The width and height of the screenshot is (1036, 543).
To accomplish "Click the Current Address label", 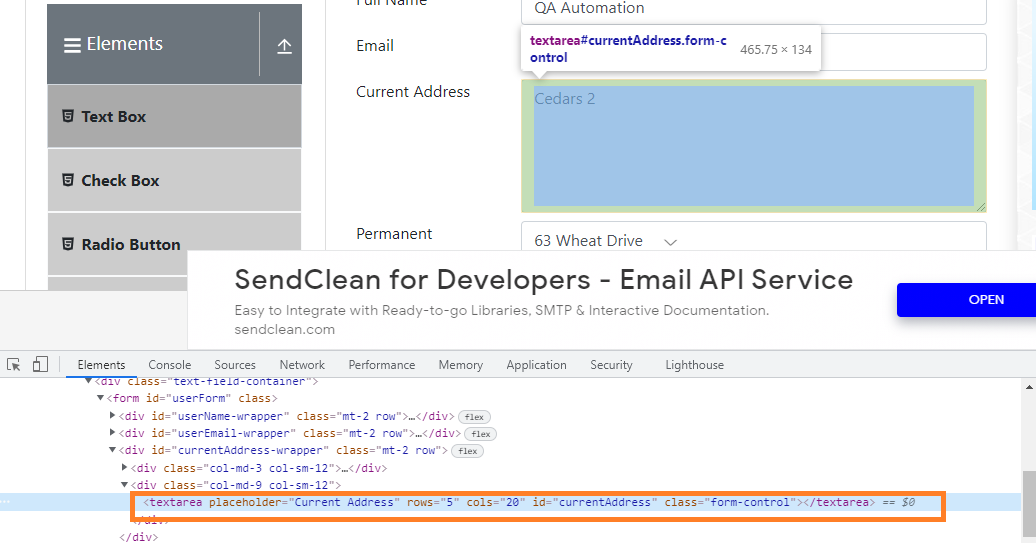I will (413, 92).
